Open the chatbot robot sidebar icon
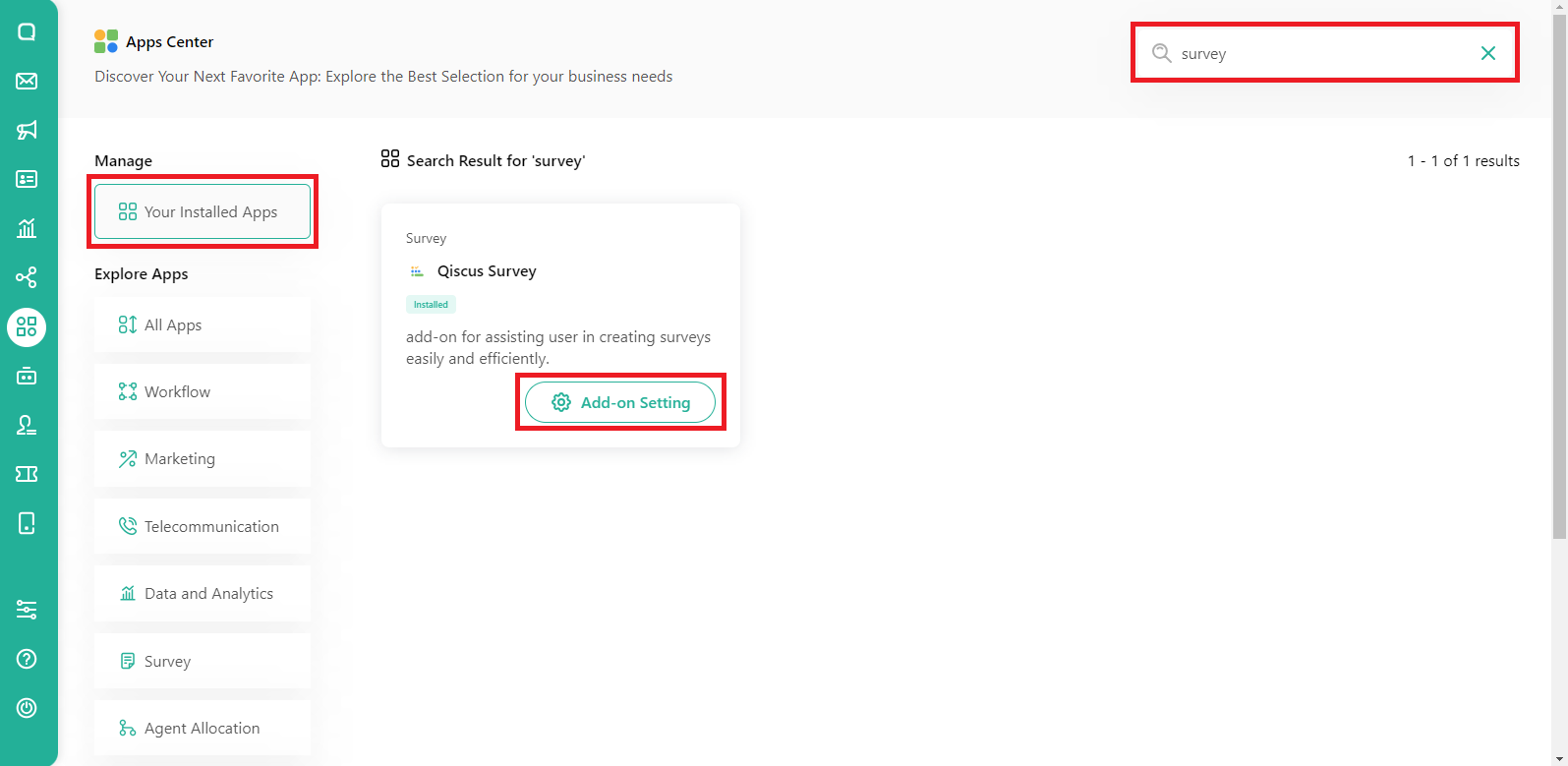Image resolution: width=1568 pixels, height=766 pixels. tap(27, 376)
